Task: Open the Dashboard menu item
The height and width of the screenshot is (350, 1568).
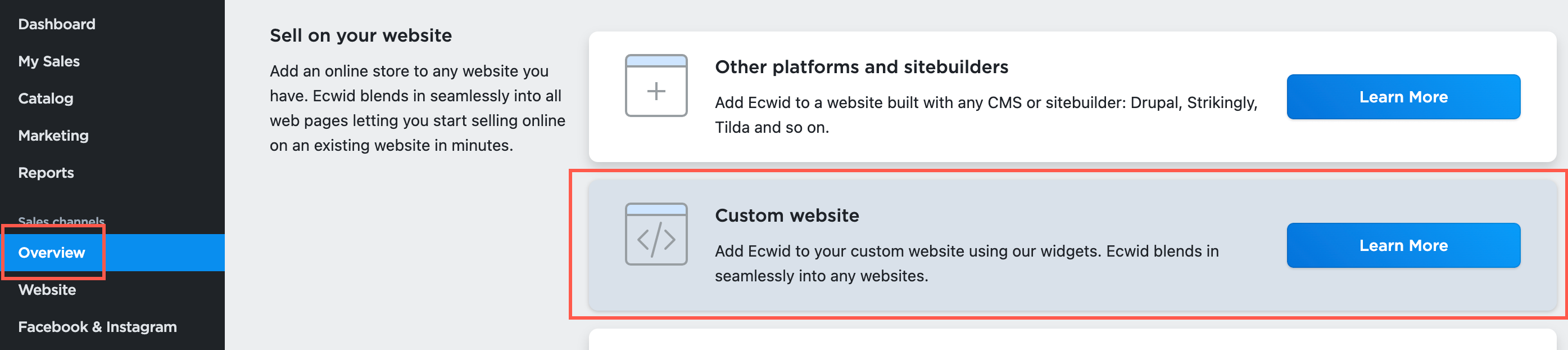Action: tap(57, 24)
